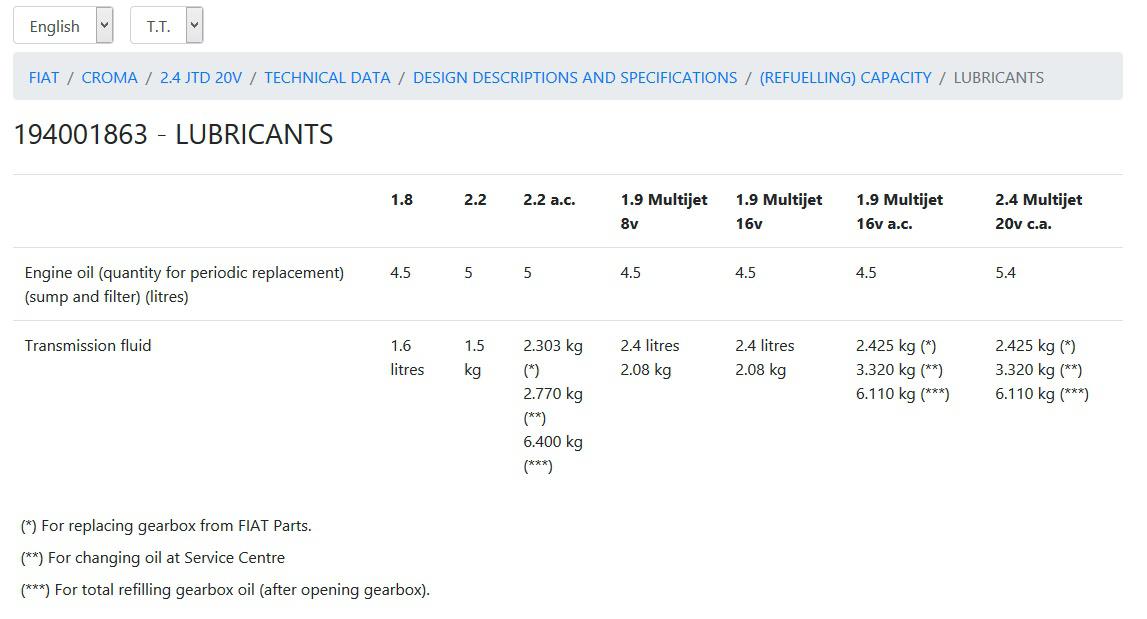Click the 1.6 litres transmission value
Image resolution: width=1147 pixels, height=619 pixels.
(x=407, y=358)
